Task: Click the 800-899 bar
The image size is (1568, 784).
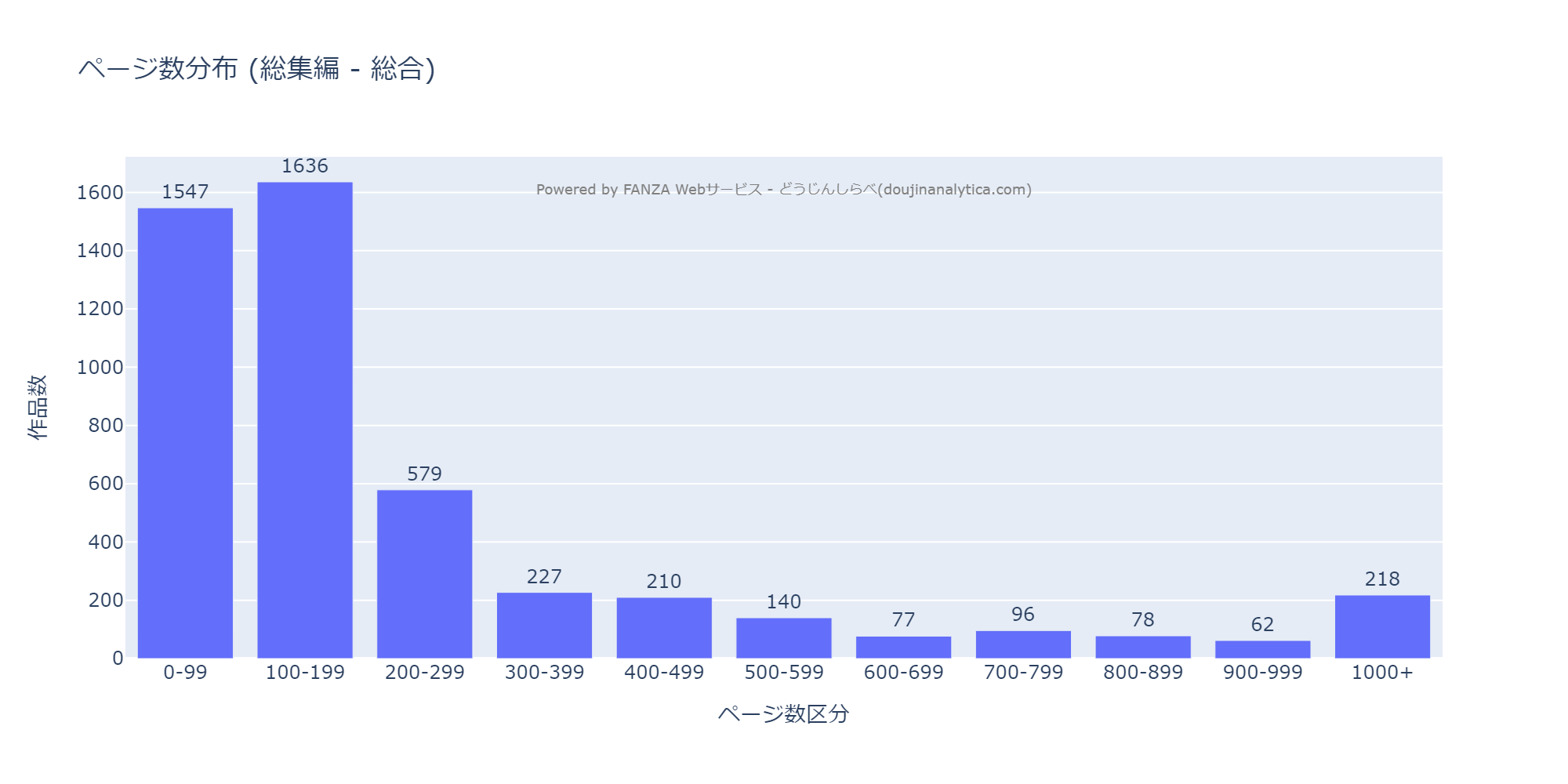Action: click(1142, 648)
